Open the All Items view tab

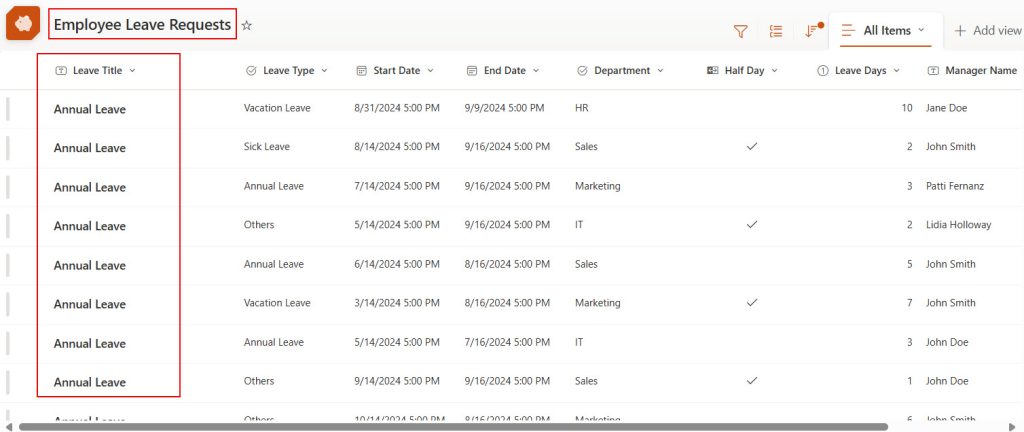click(886, 30)
